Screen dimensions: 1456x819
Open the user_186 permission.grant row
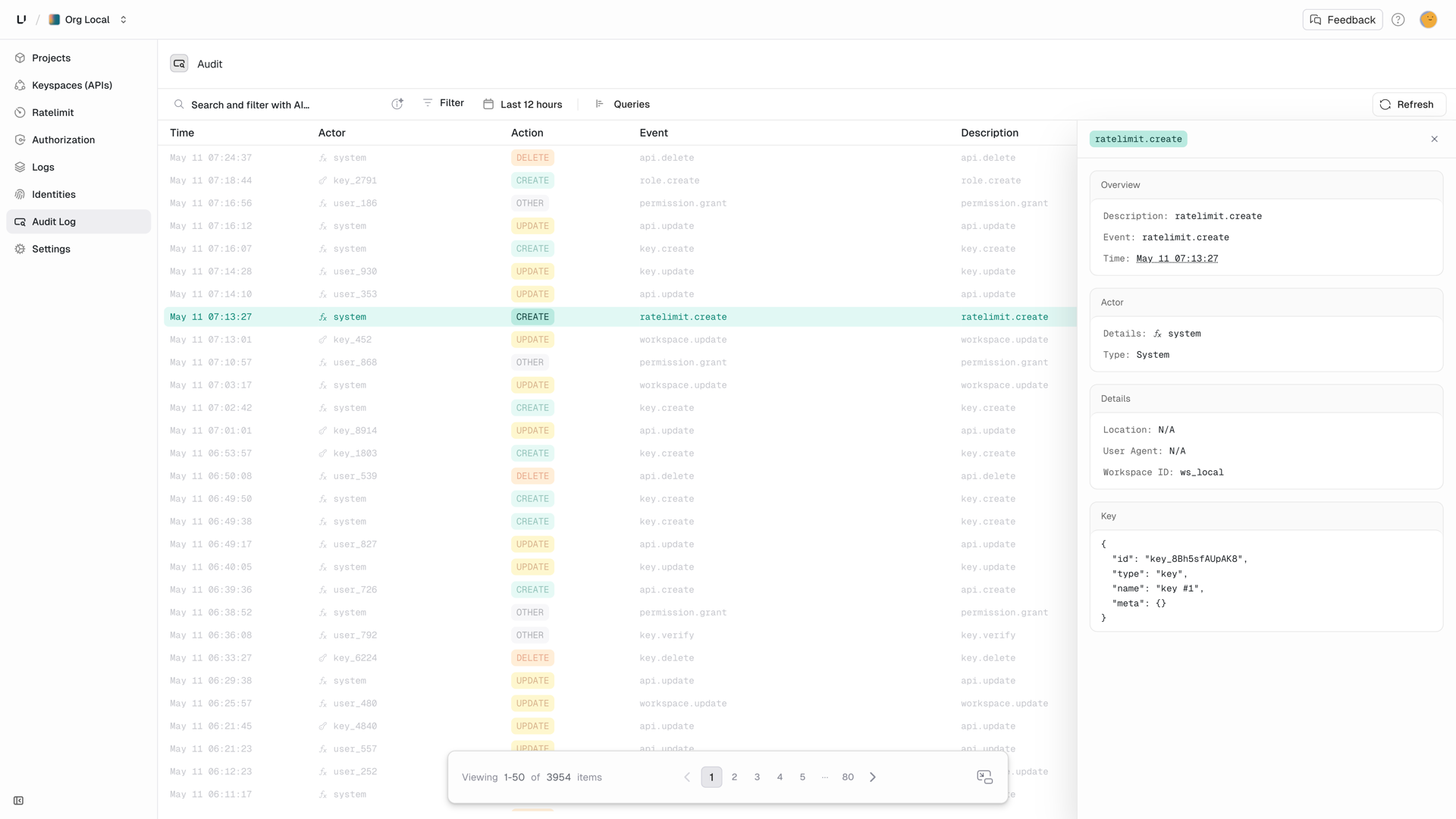click(620, 203)
